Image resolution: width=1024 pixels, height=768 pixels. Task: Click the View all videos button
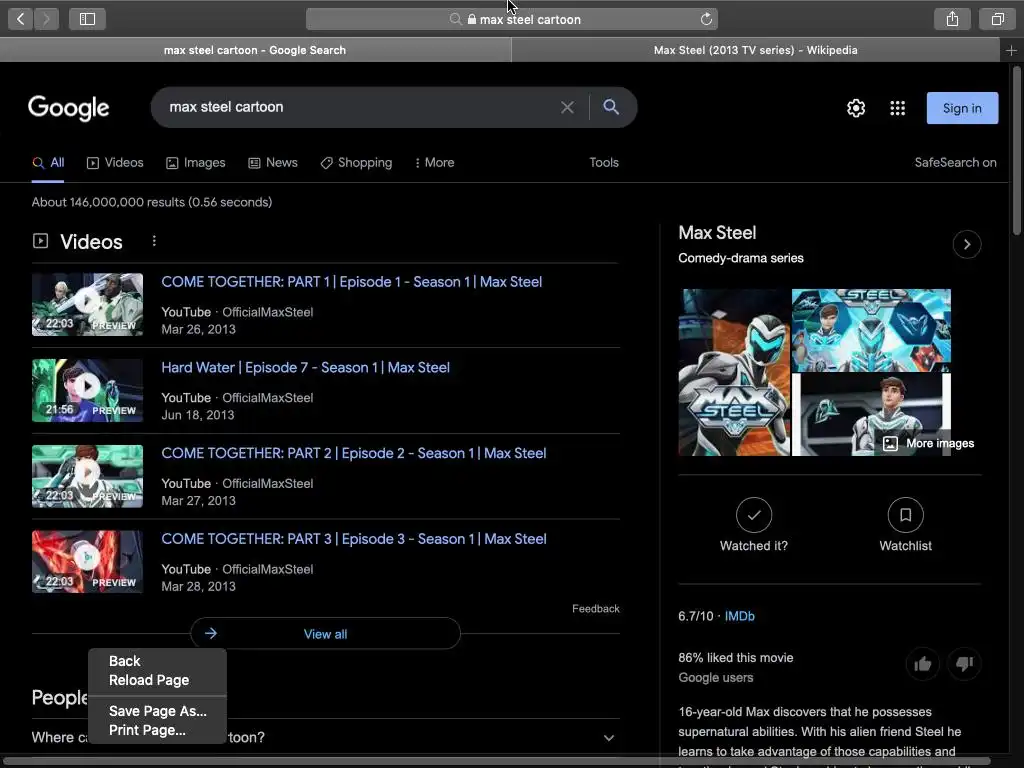pyautogui.click(x=325, y=633)
